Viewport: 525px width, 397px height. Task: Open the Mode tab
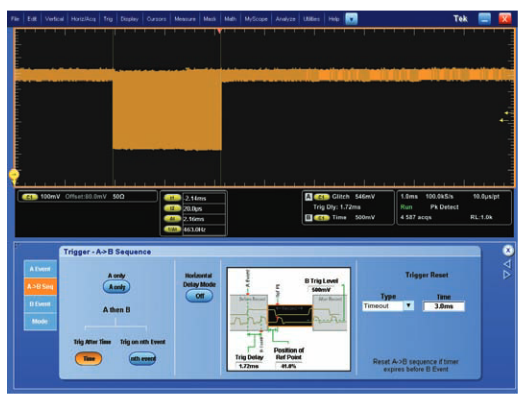[x=40, y=321]
